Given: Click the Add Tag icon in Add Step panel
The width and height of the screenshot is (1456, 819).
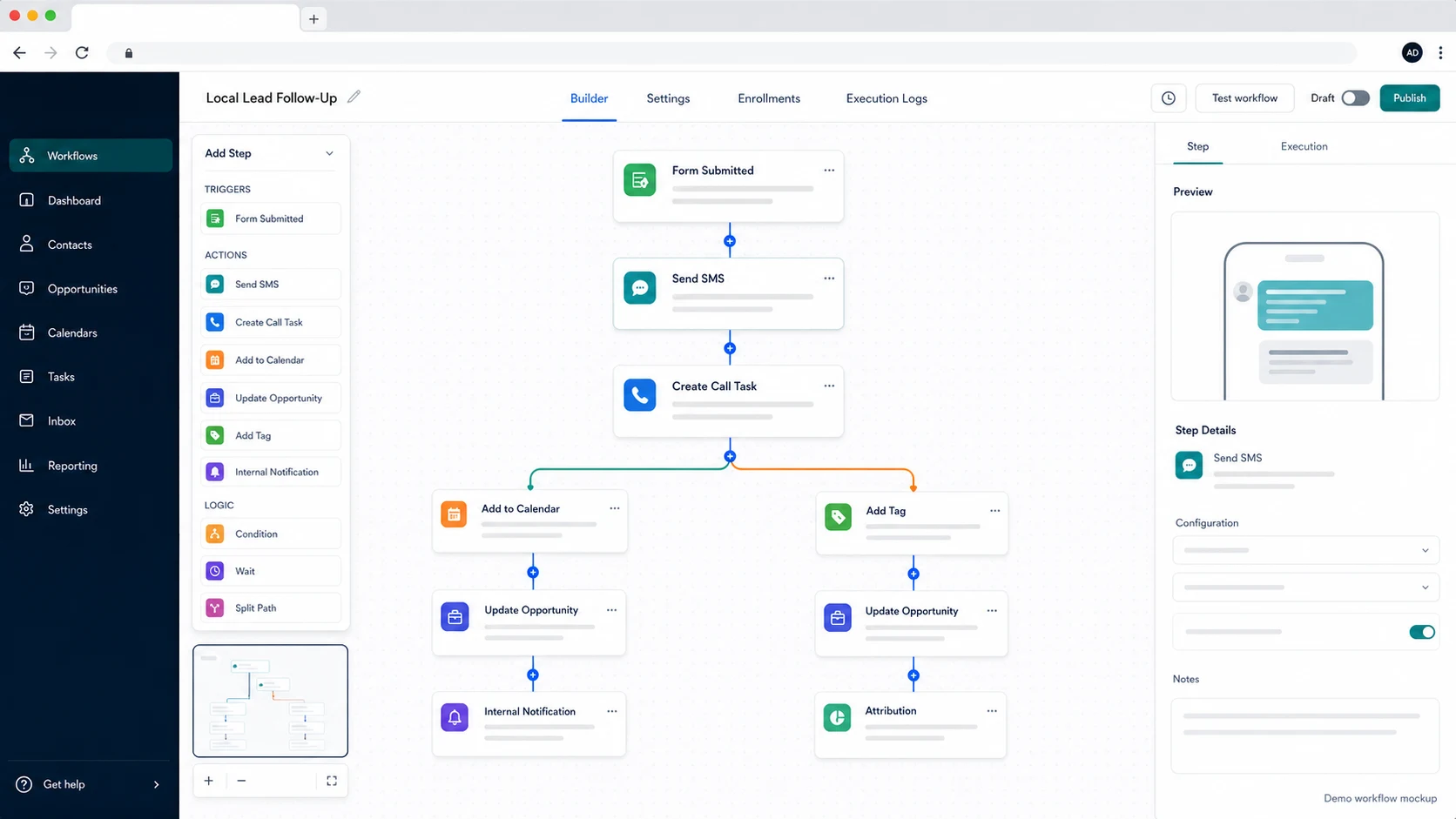Looking at the screenshot, I should pyautogui.click(x=215, y=435).
